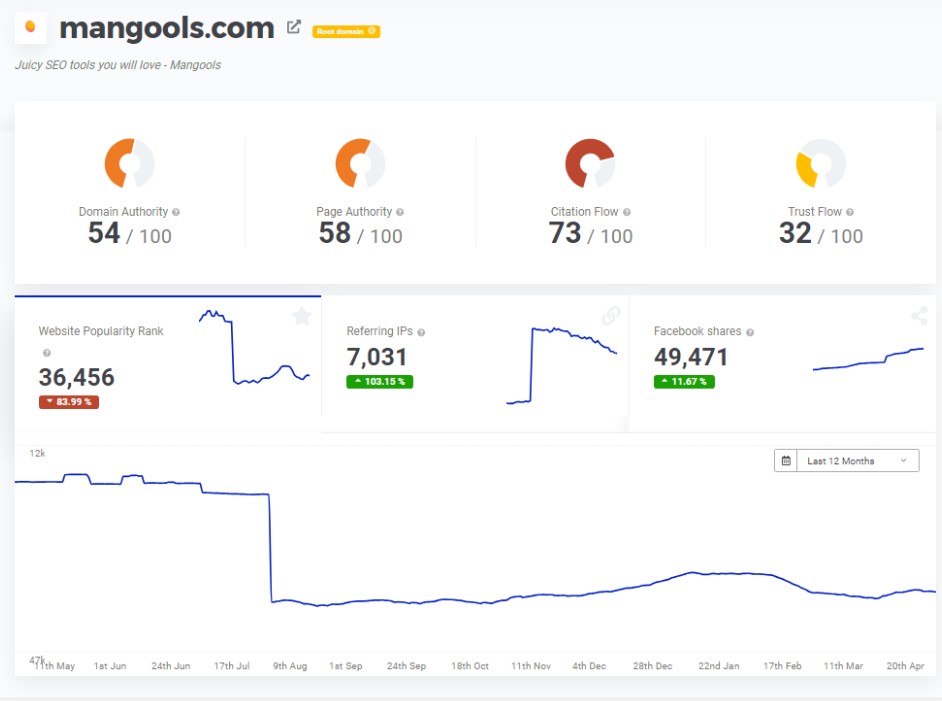Click the Trust Flow score 32
942x701 pixels.
795,233
